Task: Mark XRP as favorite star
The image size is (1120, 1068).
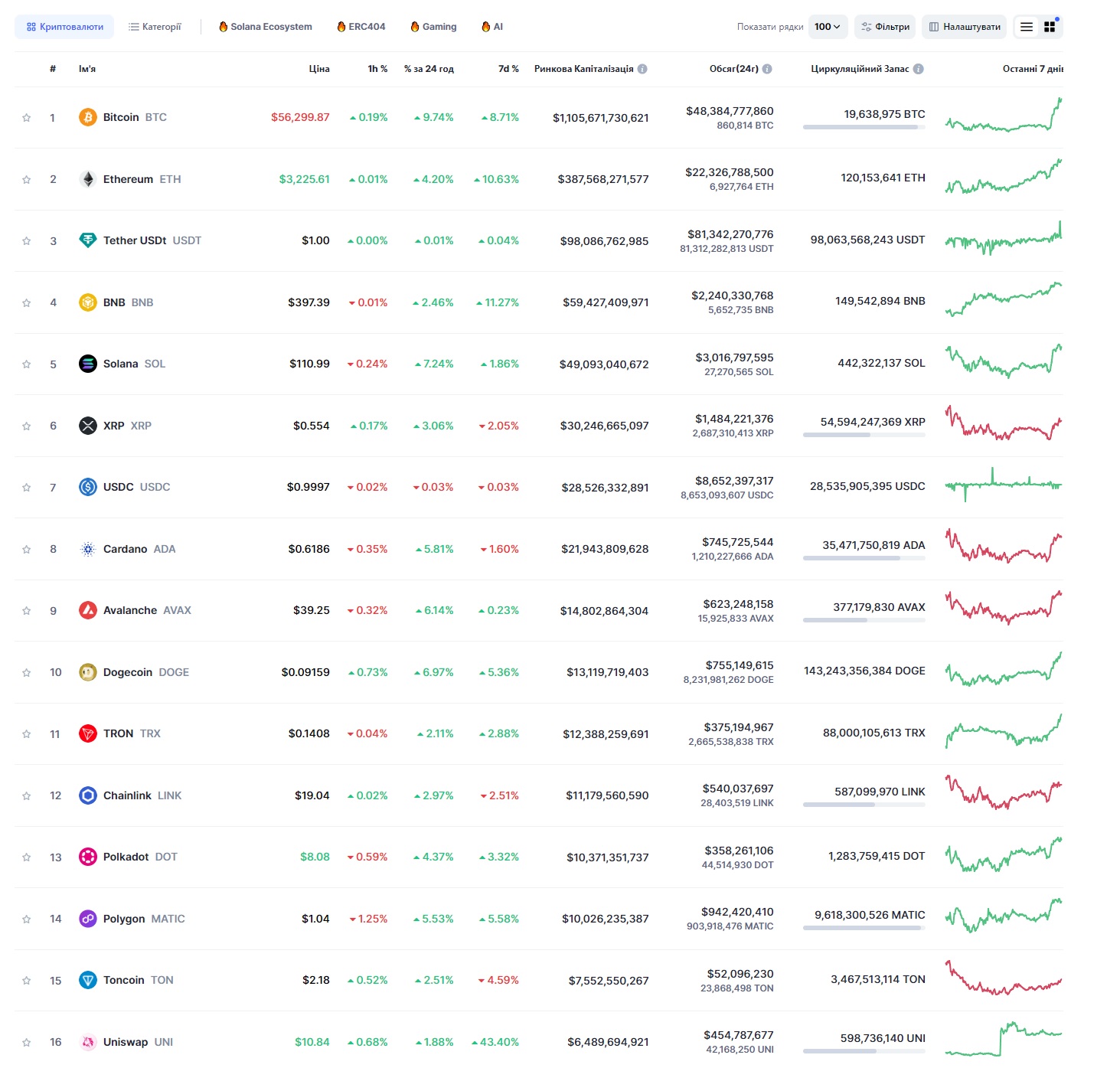Action: point(27,426)
